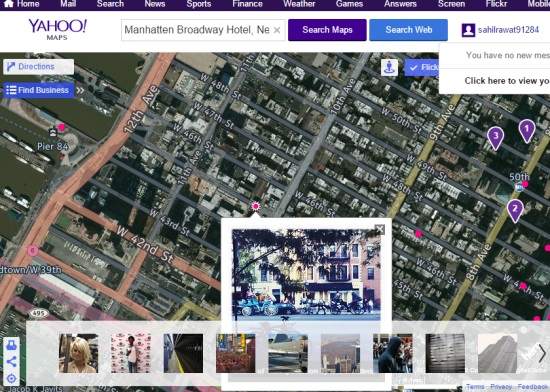Clear the search field with X
Viewport: 550px width, 392px height.
277,30
